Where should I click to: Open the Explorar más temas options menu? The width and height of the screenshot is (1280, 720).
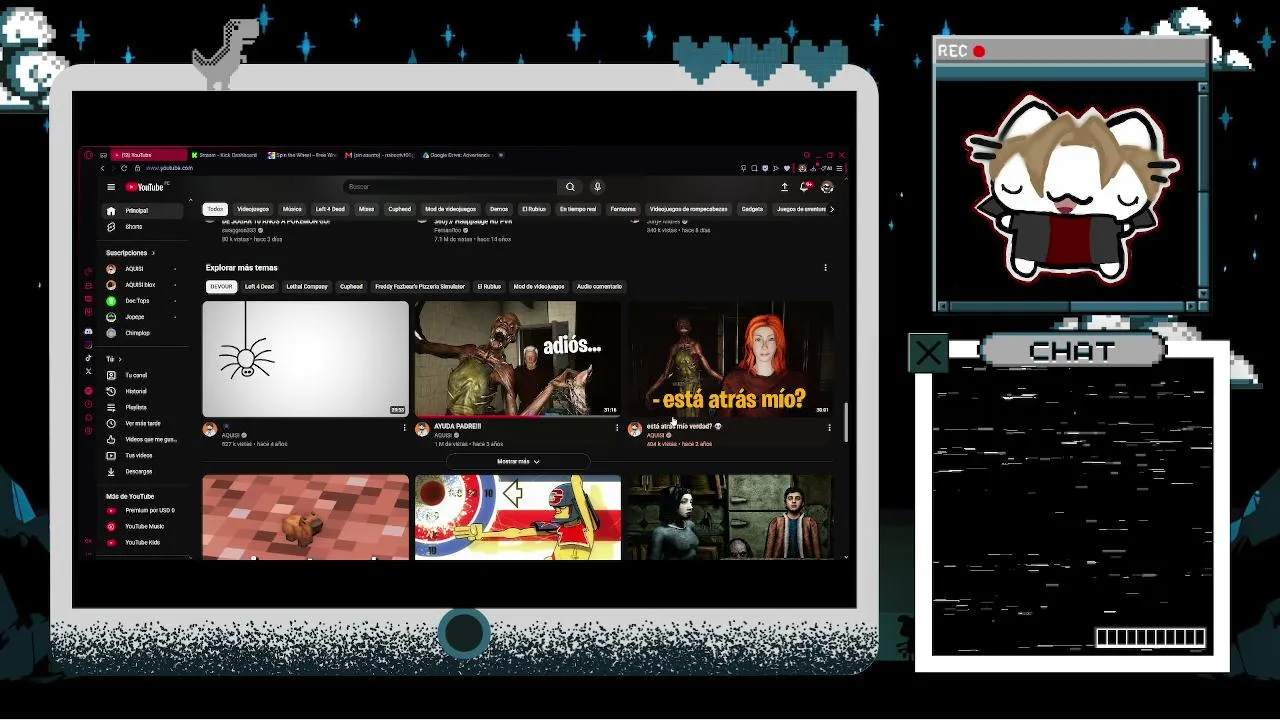click(825, 268)
